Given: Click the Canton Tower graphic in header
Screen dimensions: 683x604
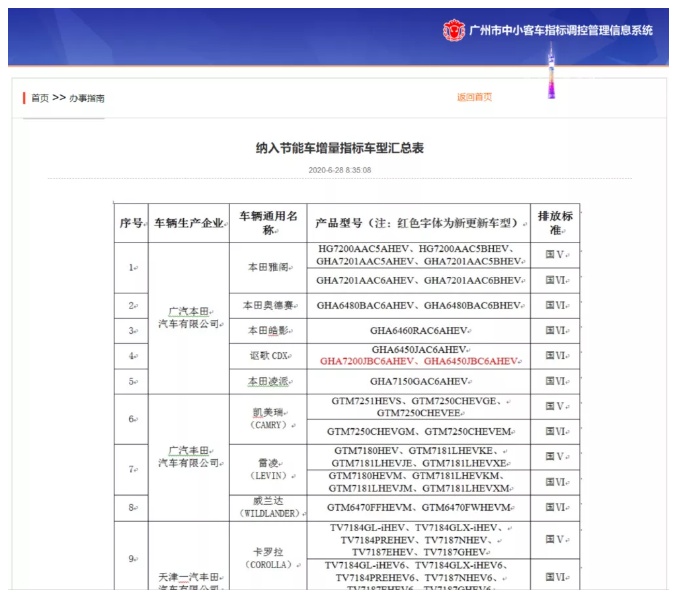Looking at the screenshot, I should click(x=550, y=72).
